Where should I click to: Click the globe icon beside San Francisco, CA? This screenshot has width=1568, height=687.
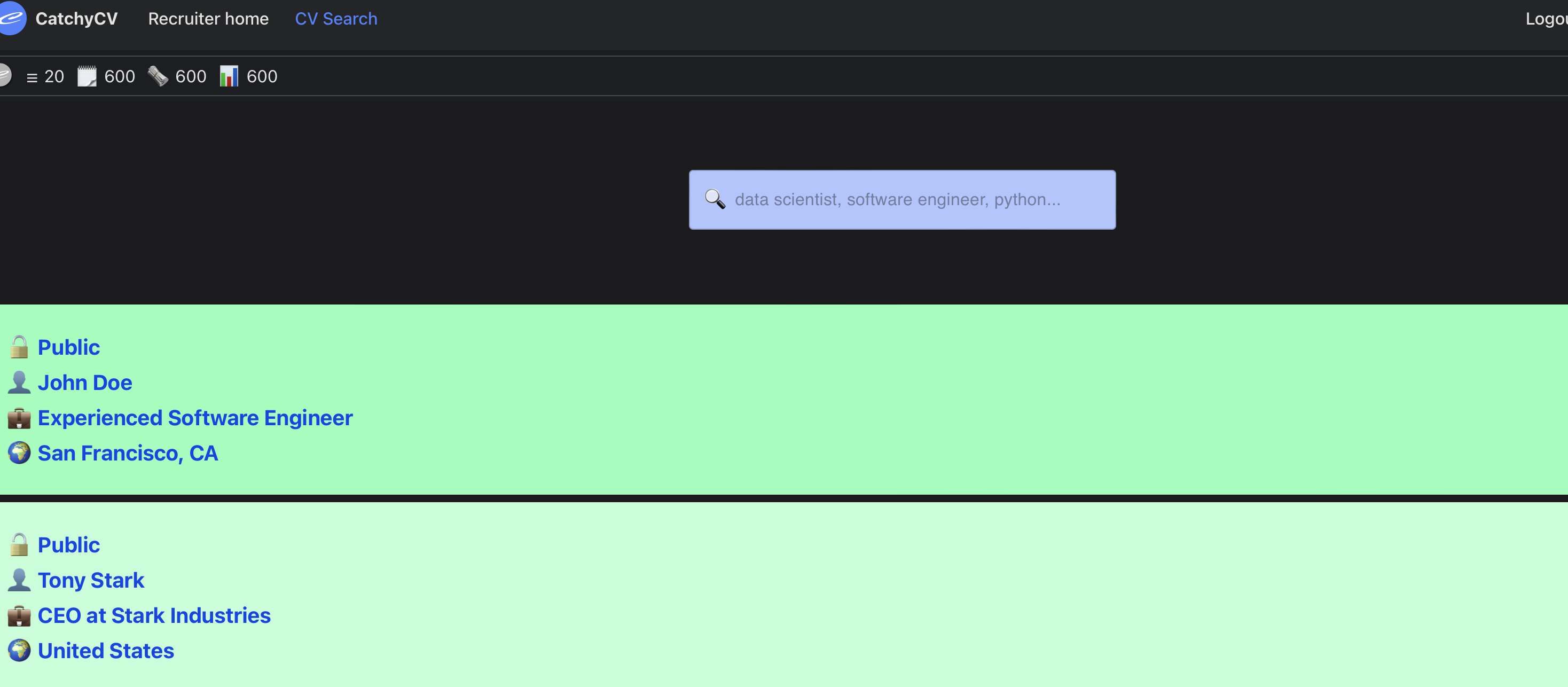(19, 453)
